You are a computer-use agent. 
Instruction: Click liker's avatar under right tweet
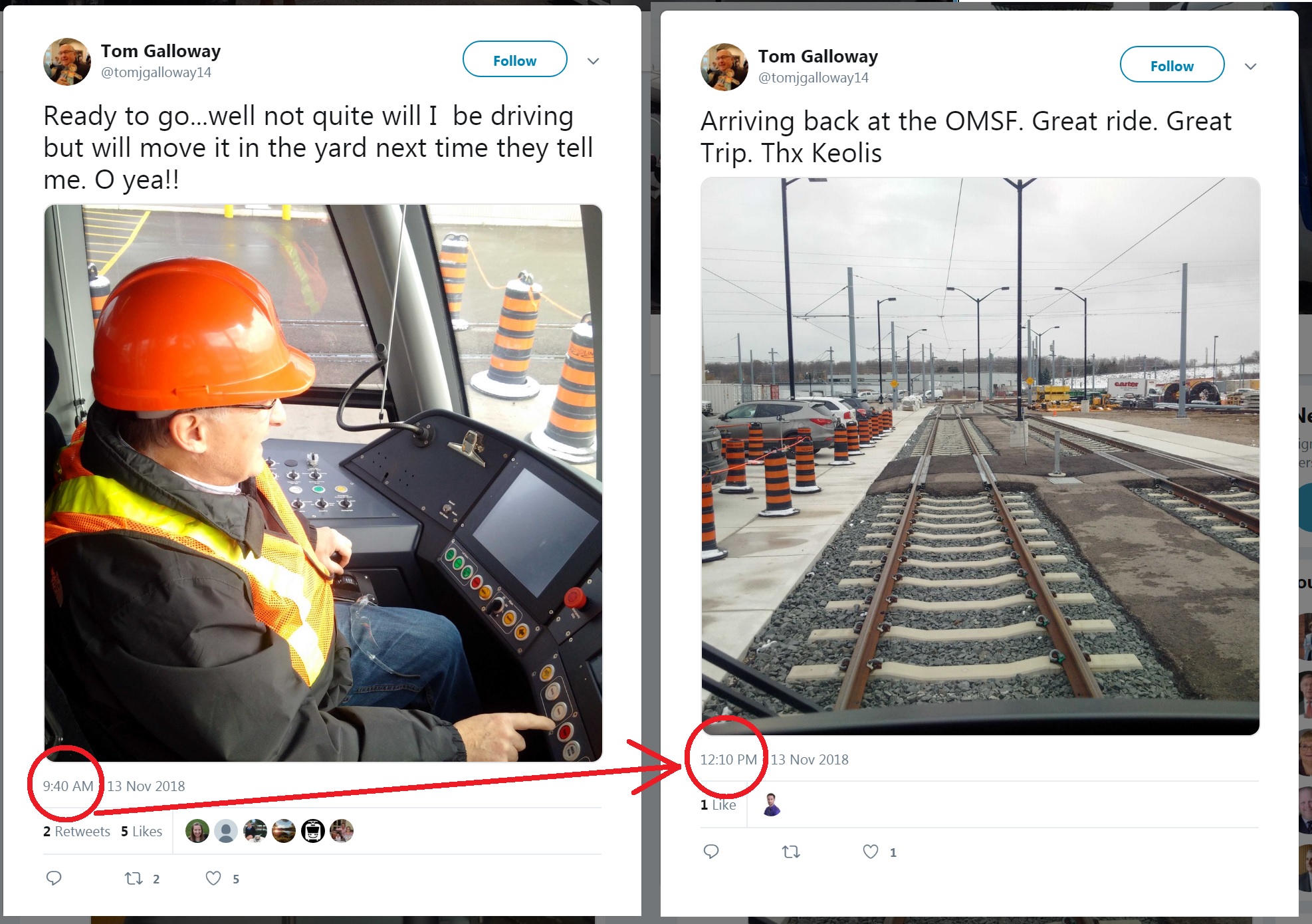pos(772,805)
